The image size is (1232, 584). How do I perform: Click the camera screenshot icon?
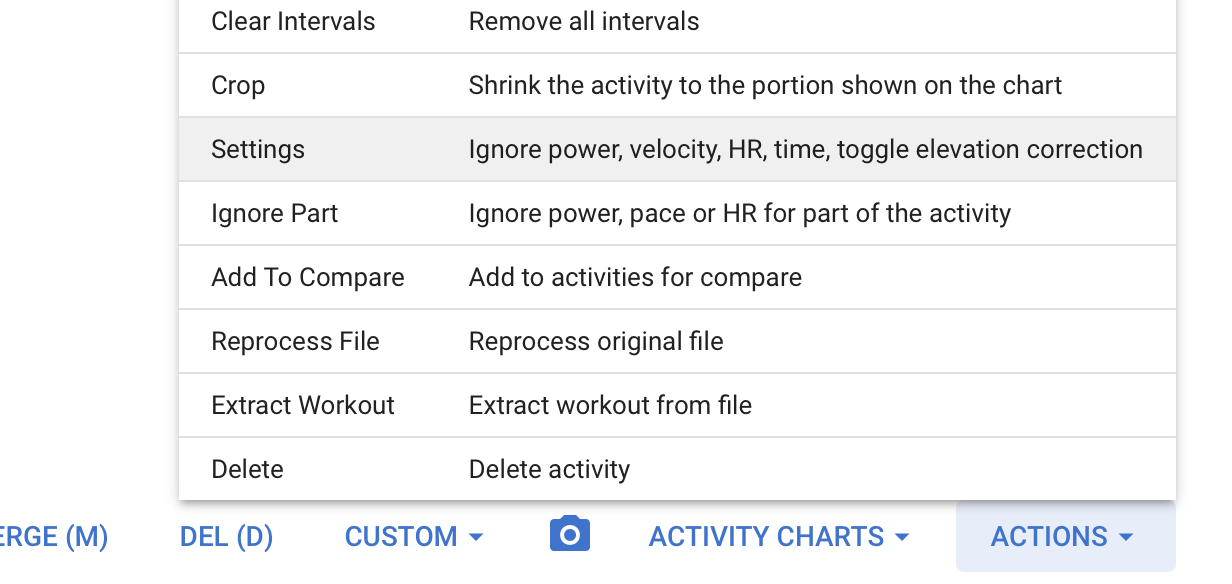tap(570, 535)
